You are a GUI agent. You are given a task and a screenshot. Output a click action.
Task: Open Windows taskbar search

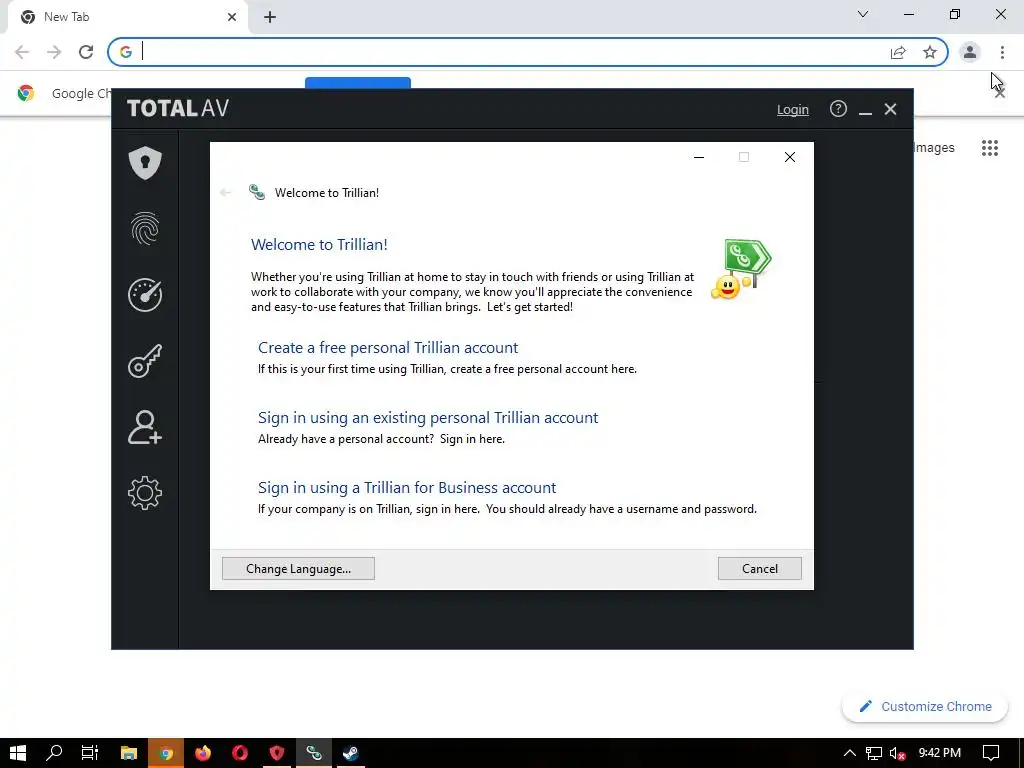click(x=54, y=753)
